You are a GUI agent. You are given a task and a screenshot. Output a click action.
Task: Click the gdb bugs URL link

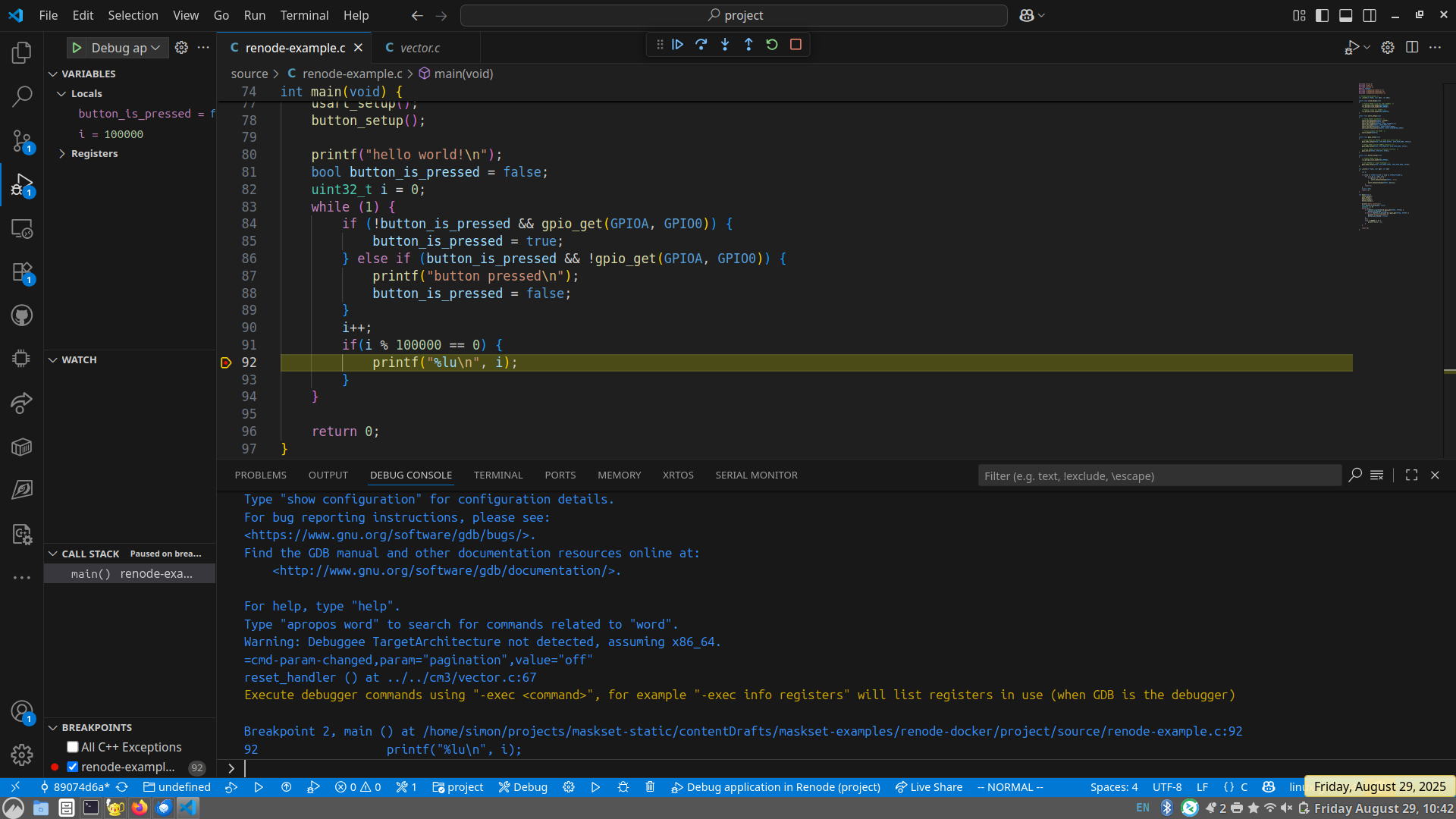(389, 535)
